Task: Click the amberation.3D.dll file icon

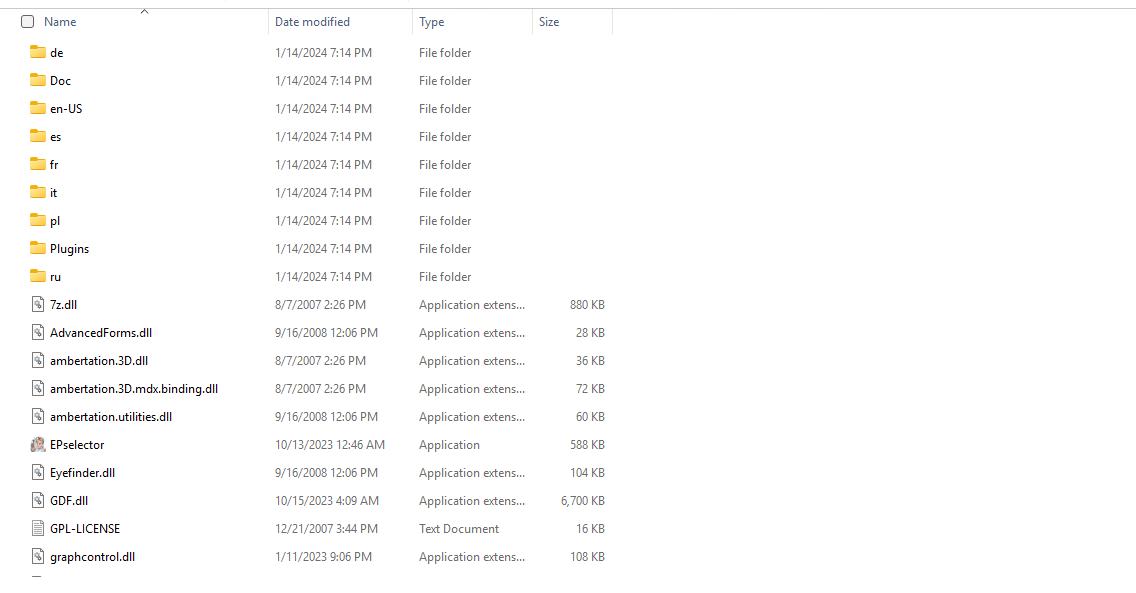Action: [x=38, y=360]
